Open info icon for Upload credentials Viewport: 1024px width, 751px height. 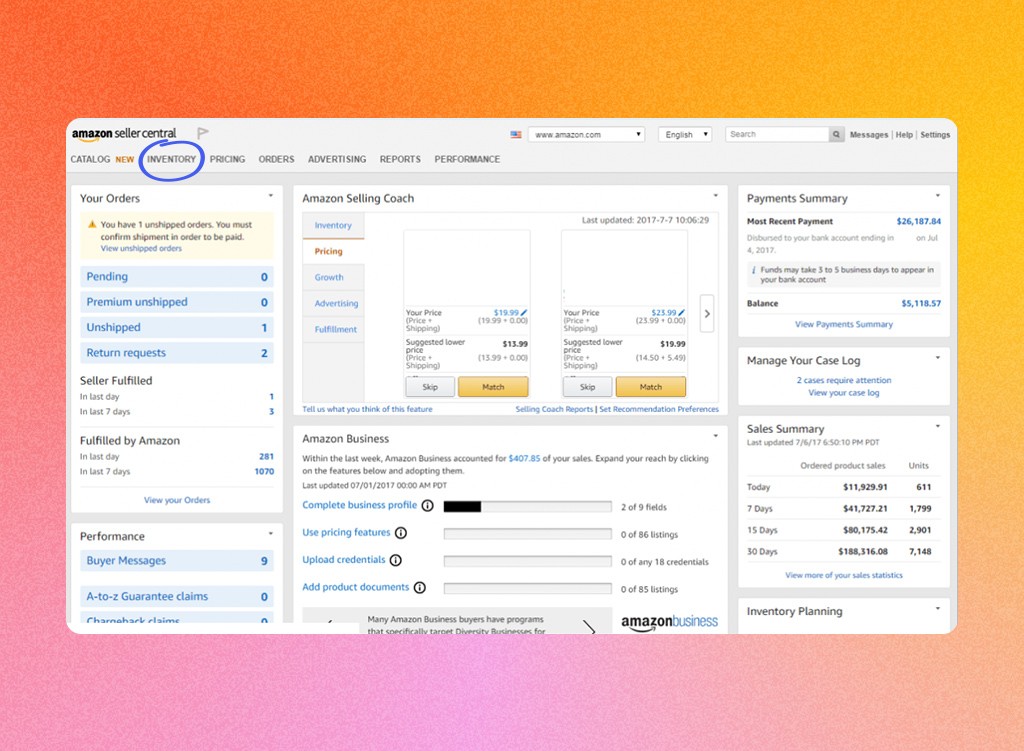(x=396, y=560)
